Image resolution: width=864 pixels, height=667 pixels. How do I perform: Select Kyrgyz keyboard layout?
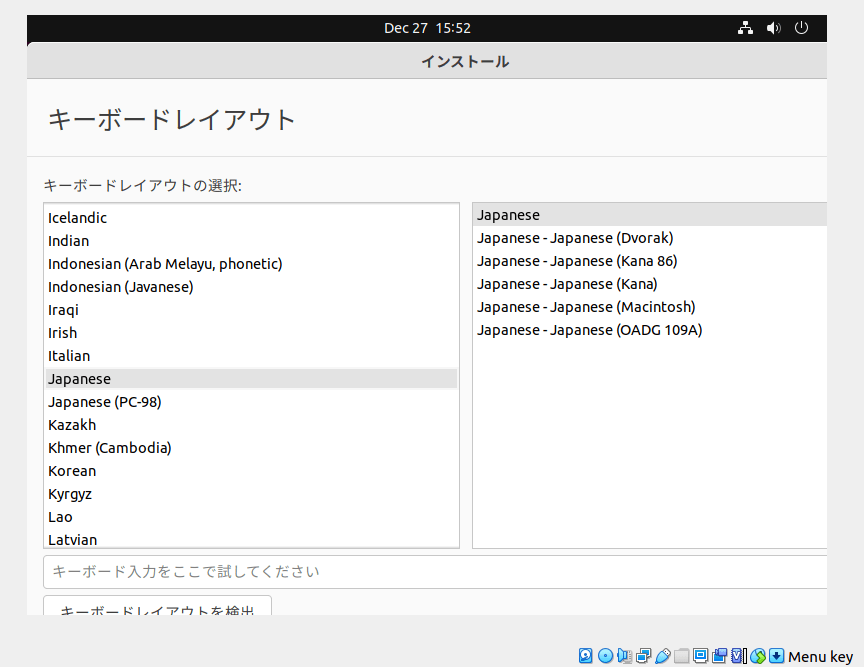coord(251,494)
